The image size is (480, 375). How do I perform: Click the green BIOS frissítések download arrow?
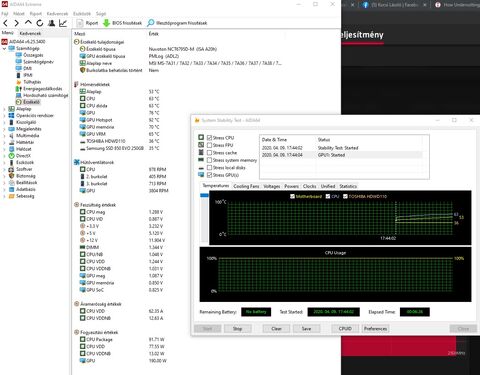pos(106,23)
